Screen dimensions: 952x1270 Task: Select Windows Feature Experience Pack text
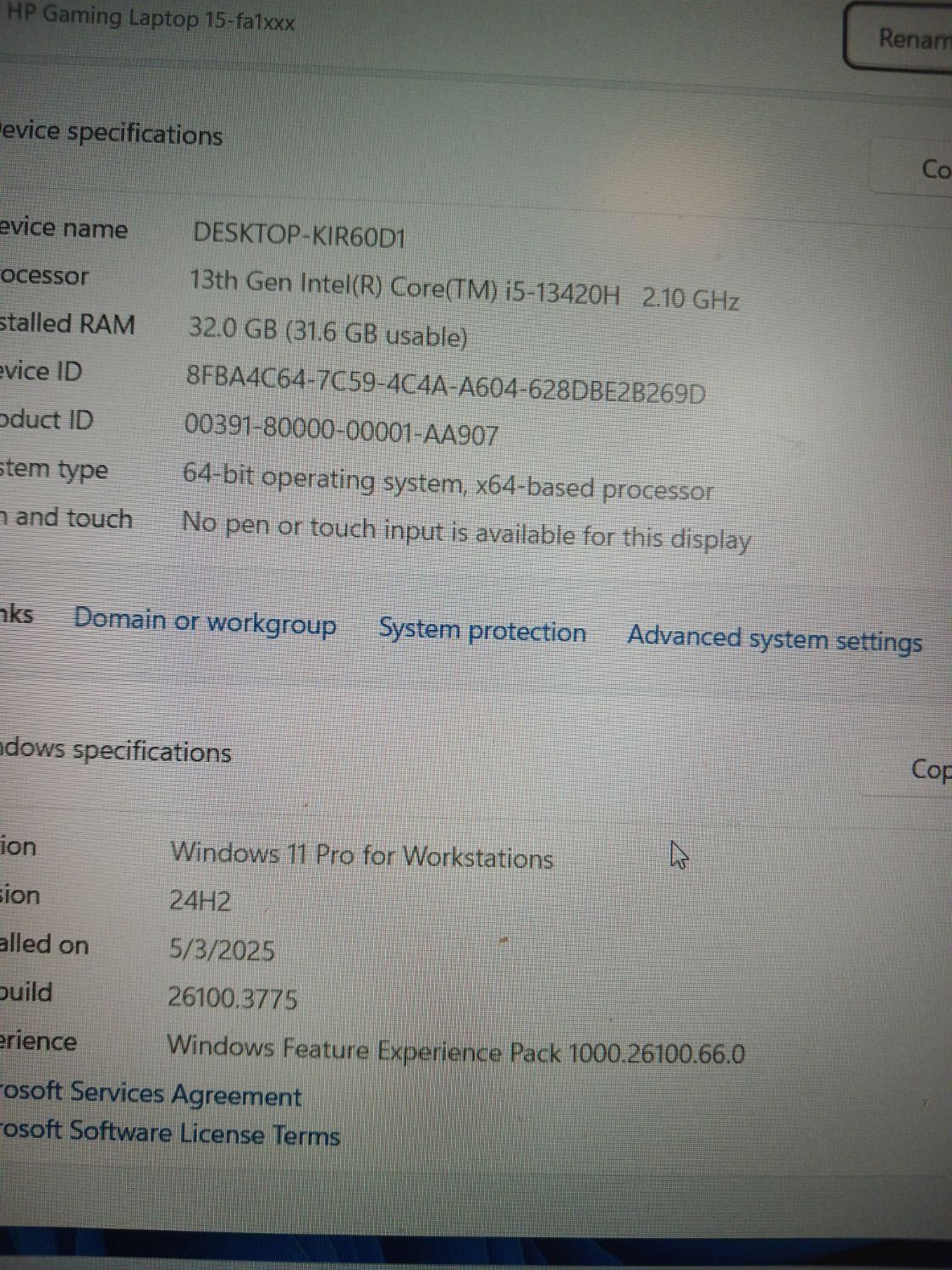click(x=456, y=1051)
